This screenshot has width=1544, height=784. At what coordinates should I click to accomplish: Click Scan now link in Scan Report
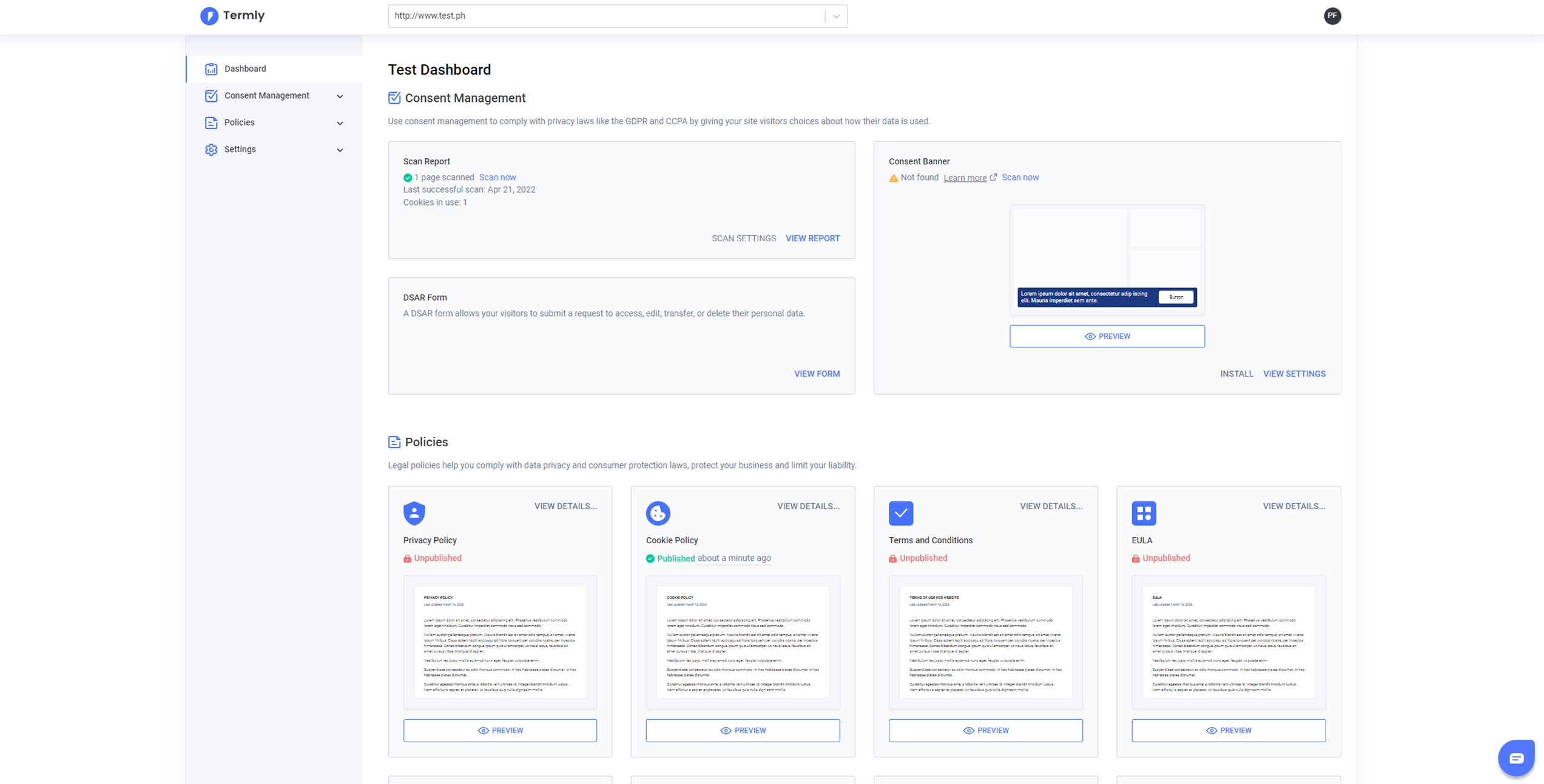tap(496, 177)
